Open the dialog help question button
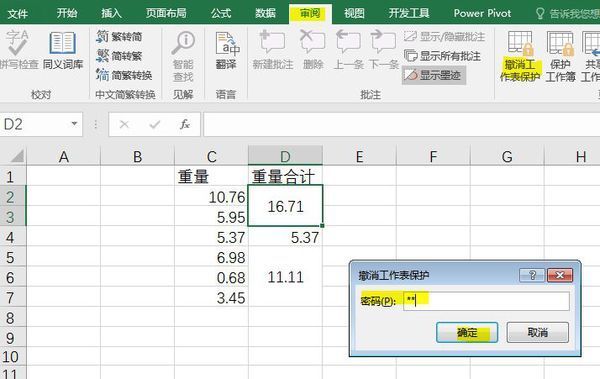The height and width of the screenshot is (379, 600). pyautogui.click(x=532, y=275)
